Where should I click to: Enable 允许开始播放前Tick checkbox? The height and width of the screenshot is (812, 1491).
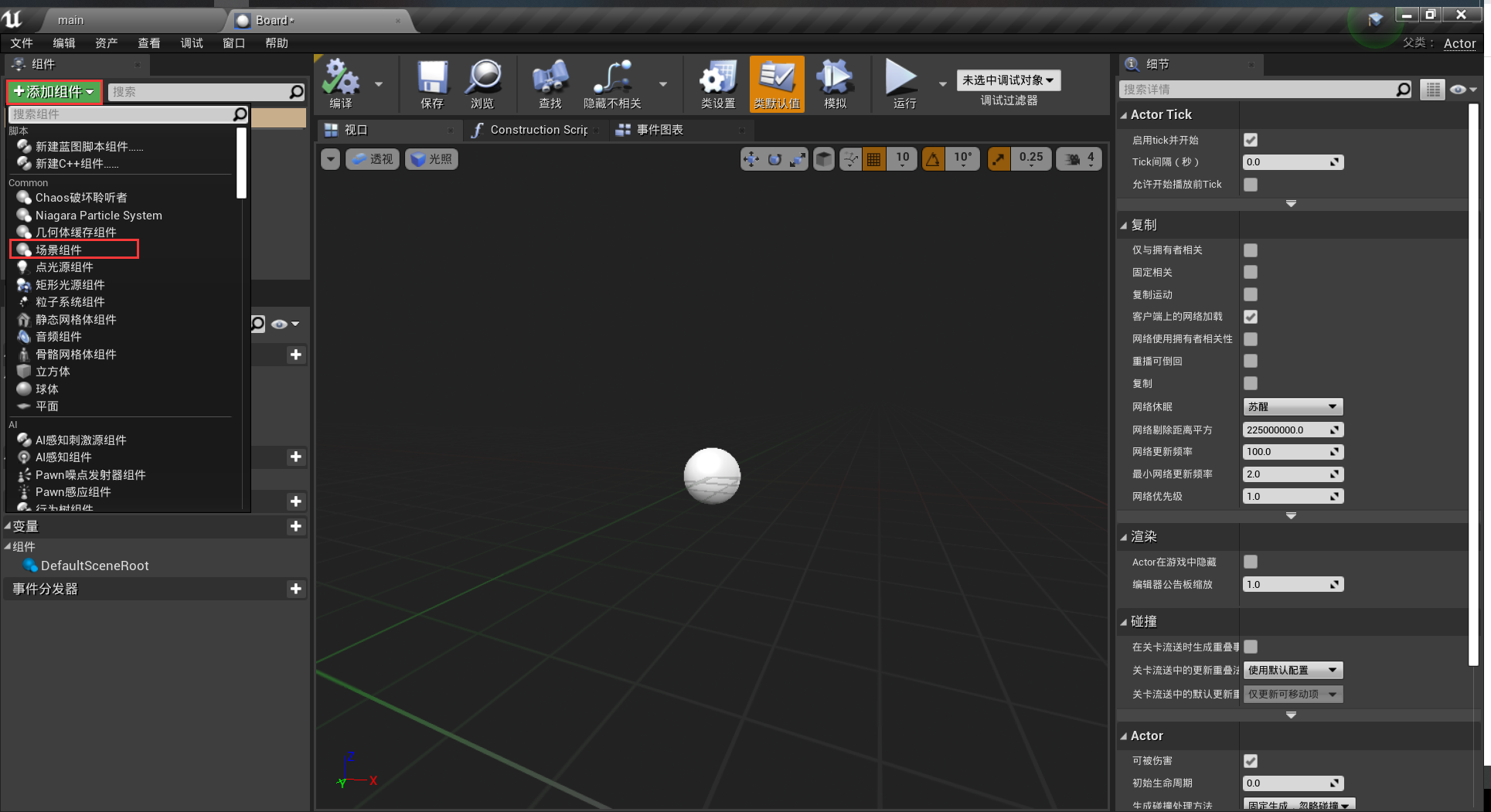click(x=1250, y=185)
